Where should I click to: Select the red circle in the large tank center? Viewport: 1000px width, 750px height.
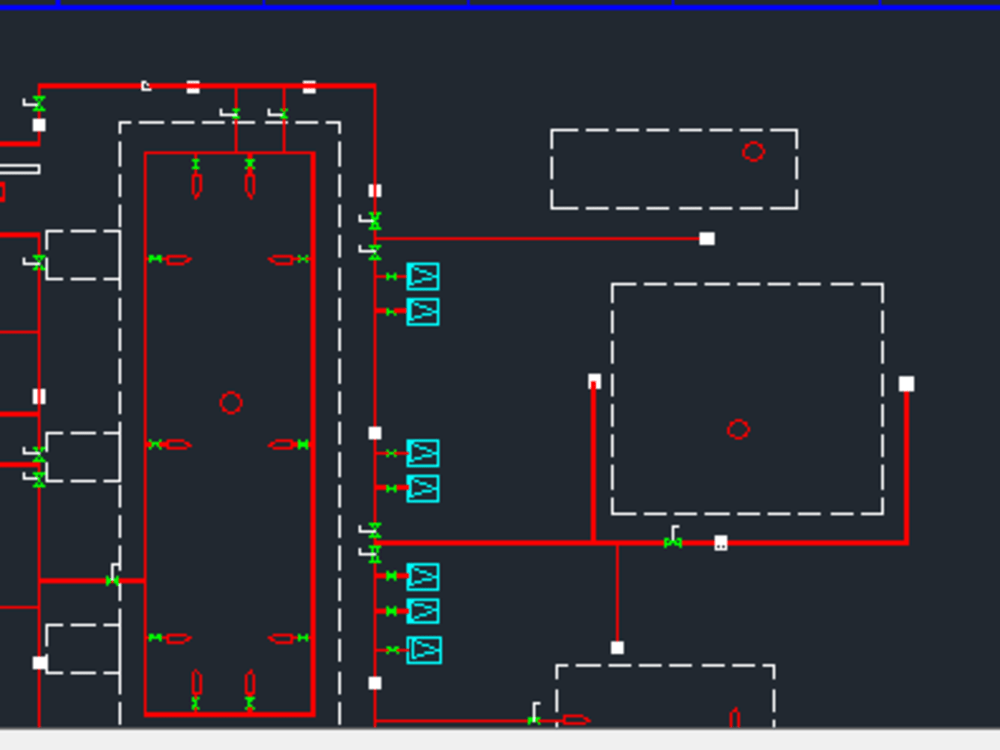[232, 403]
